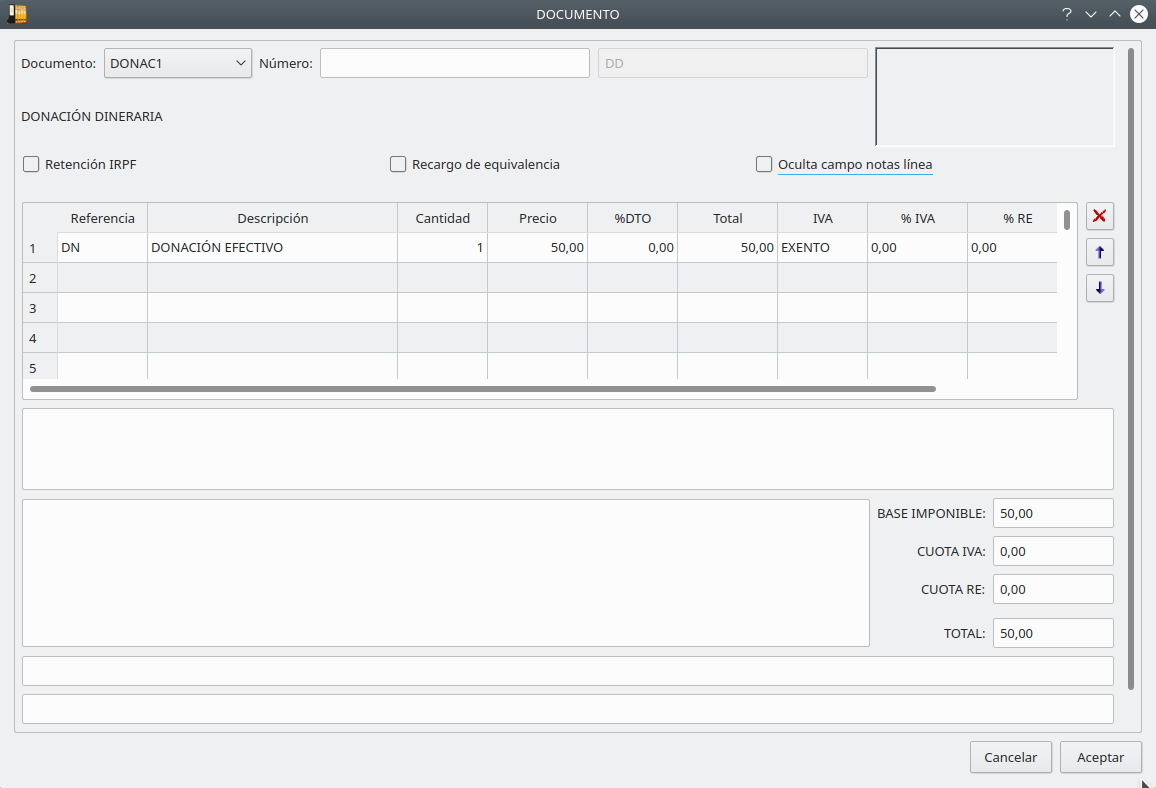Click the Número input field

click(x=455, y=63)
